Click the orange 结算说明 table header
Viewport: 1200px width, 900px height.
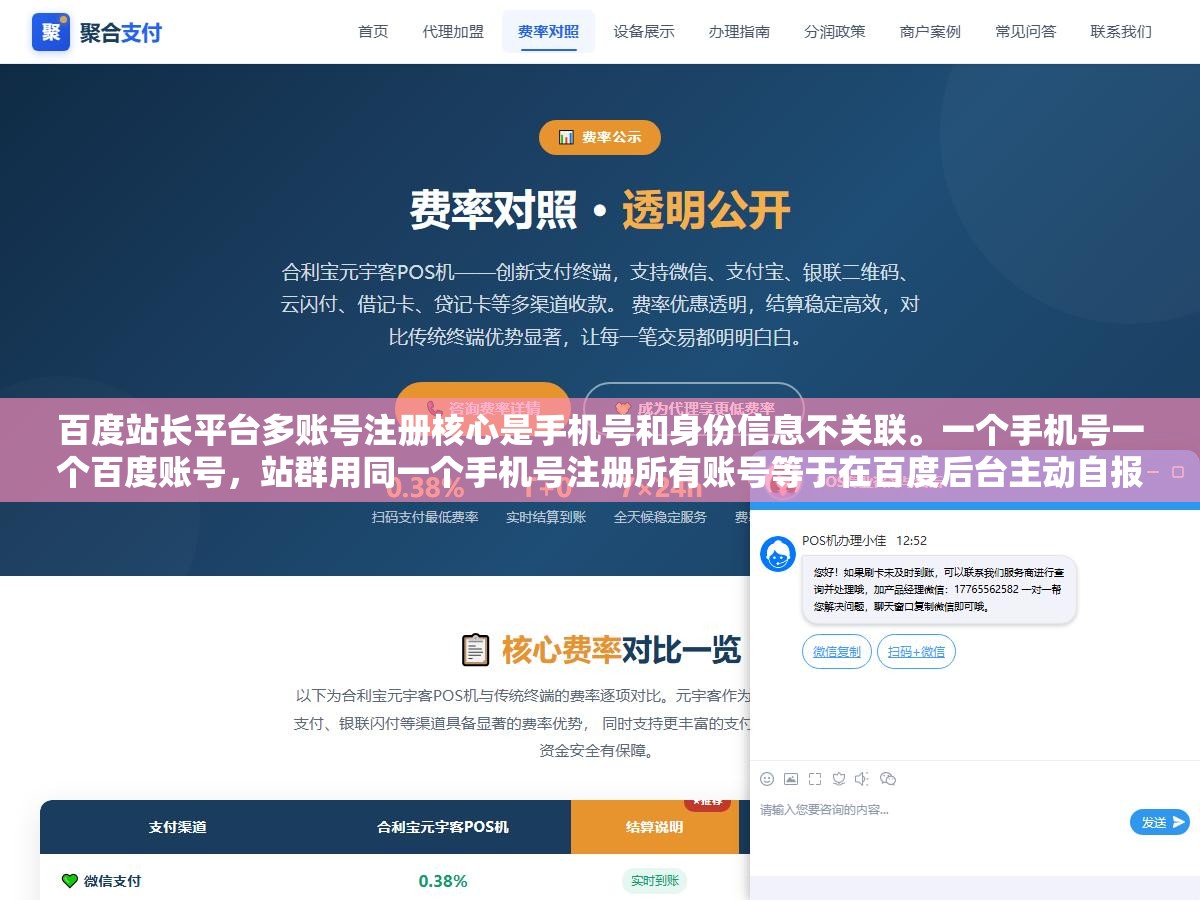(655, 827)
